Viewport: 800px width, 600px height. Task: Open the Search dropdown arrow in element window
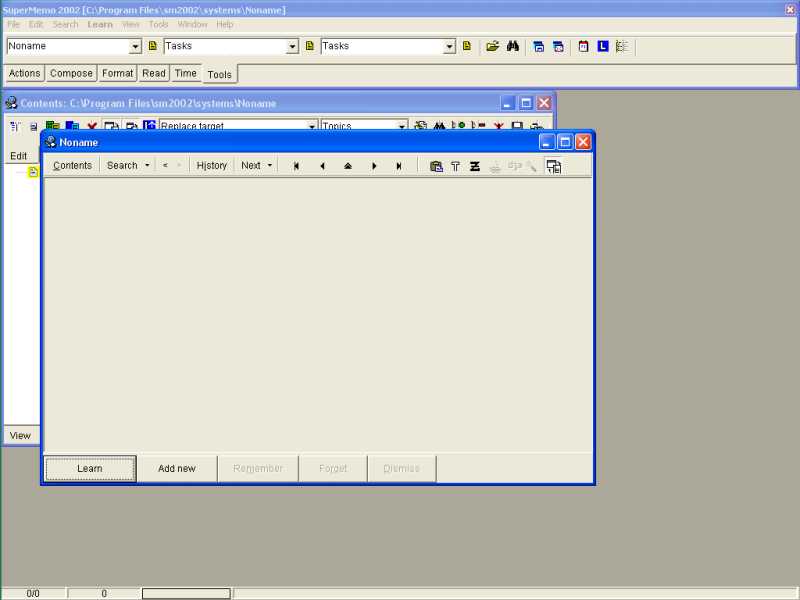click(x=147, y=166)
